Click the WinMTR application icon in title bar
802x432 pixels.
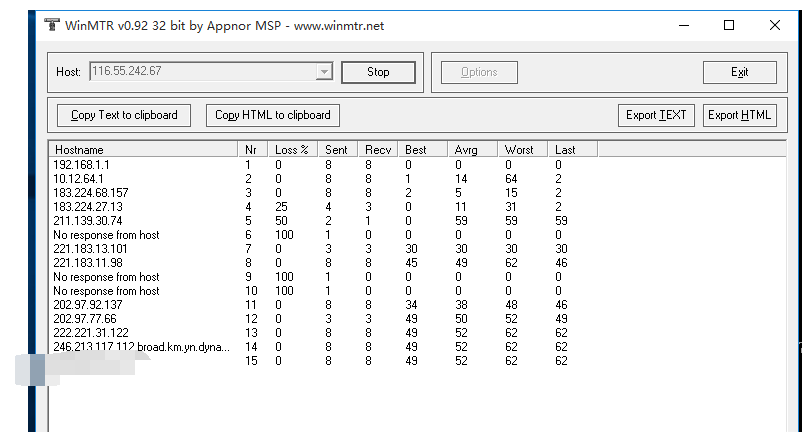coord(50,26)
